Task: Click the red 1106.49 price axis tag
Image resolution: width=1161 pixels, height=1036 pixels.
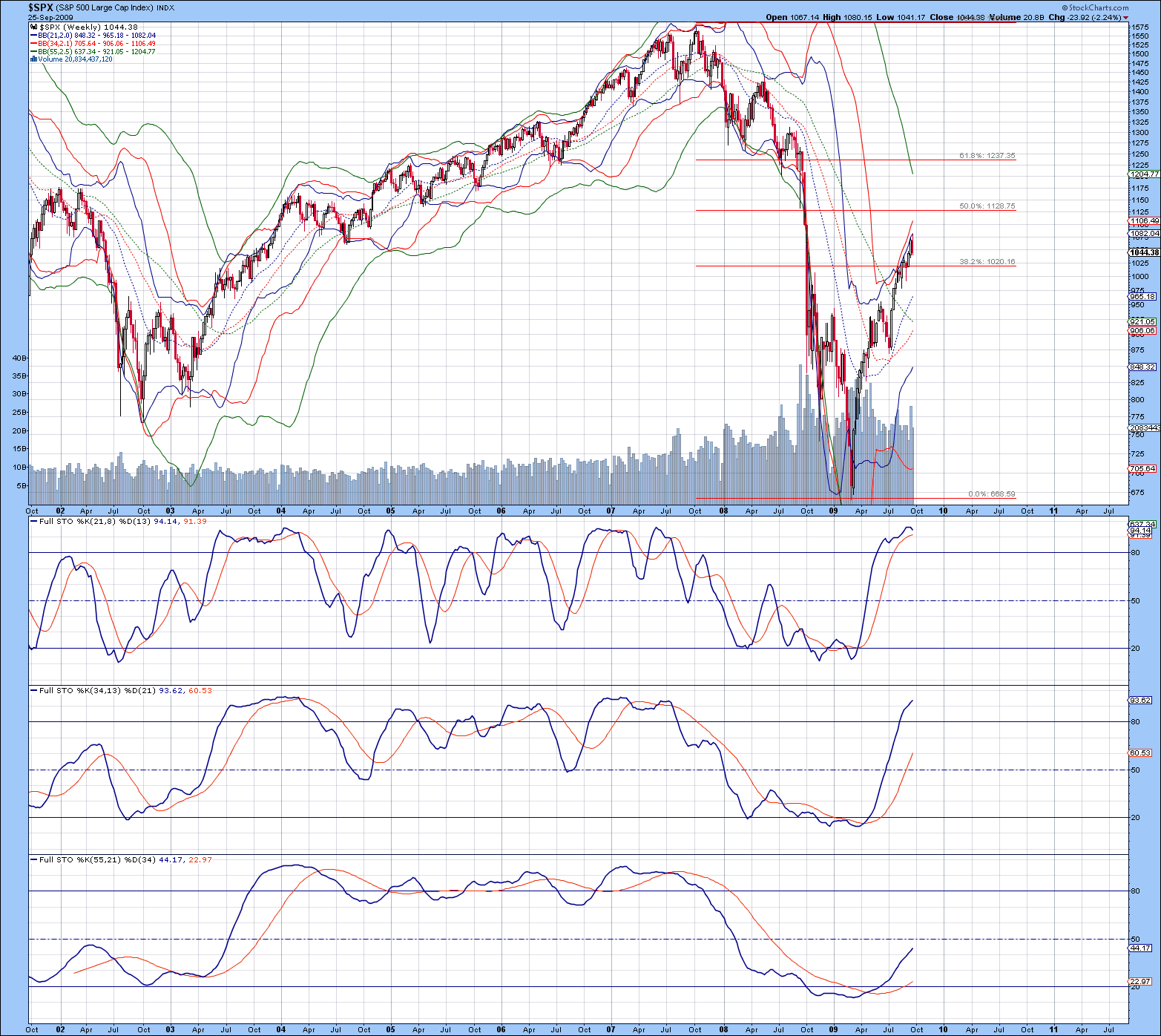Action: (x=1144, y=221)
